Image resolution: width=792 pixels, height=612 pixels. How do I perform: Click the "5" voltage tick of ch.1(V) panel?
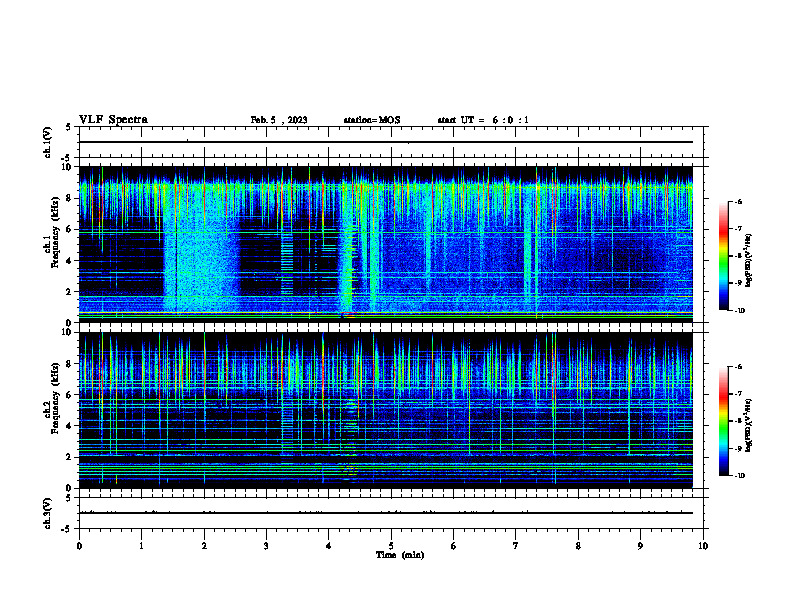point(68,127)
